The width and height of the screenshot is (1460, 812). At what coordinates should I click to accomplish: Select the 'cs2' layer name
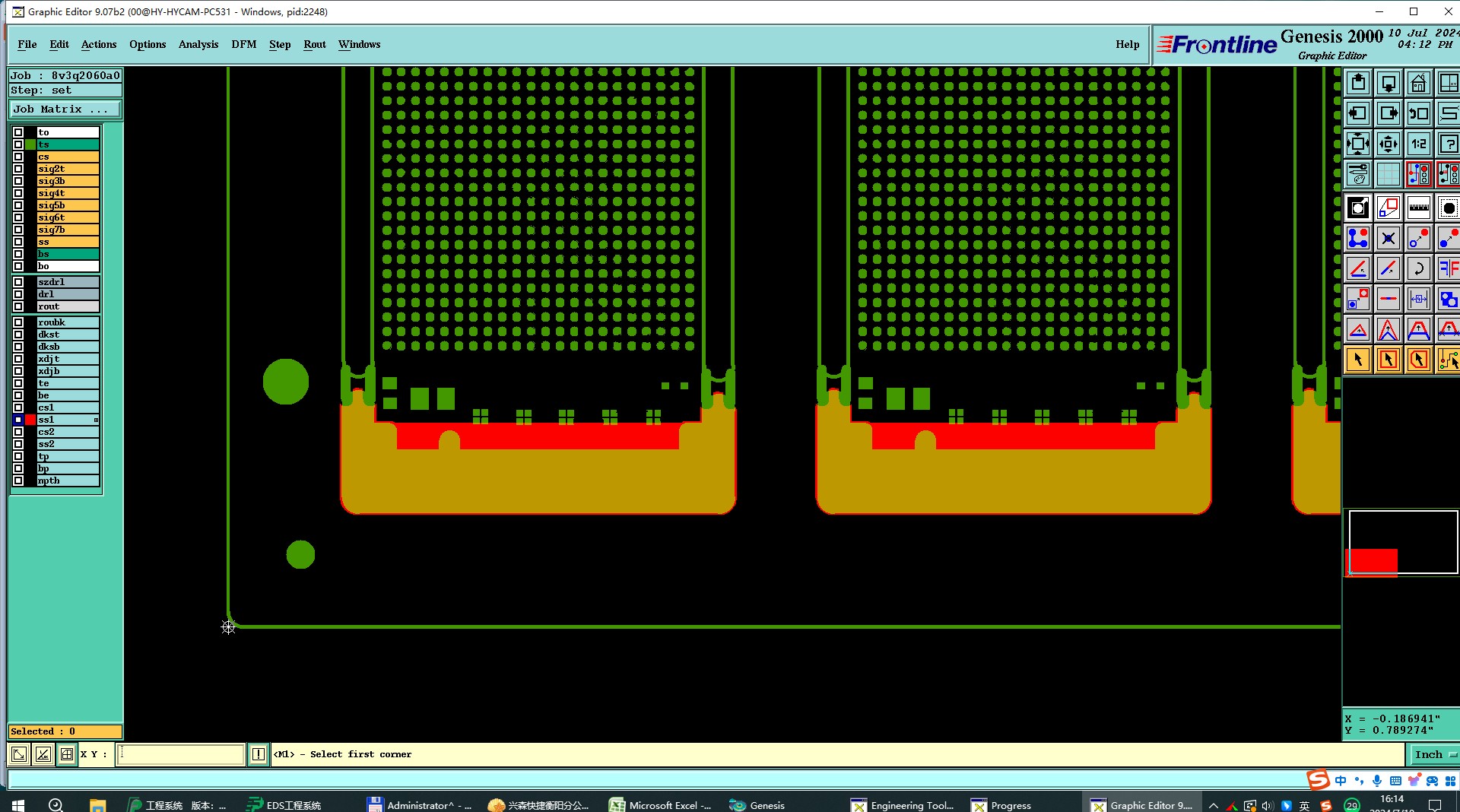click(68, 432)
